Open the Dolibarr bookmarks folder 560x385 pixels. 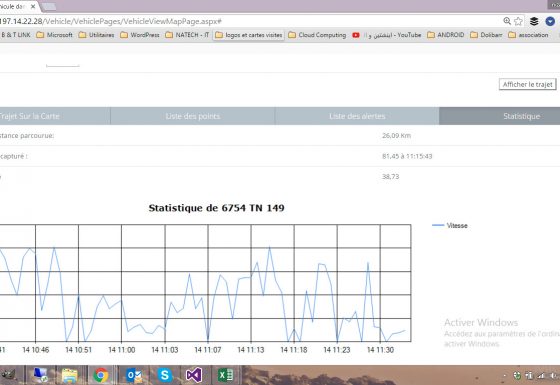pyautogui.click(x=486, y=35)
